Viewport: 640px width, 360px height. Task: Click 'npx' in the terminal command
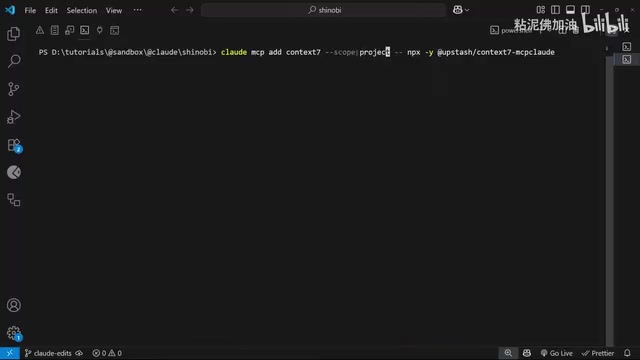click(x=413, y=52)
